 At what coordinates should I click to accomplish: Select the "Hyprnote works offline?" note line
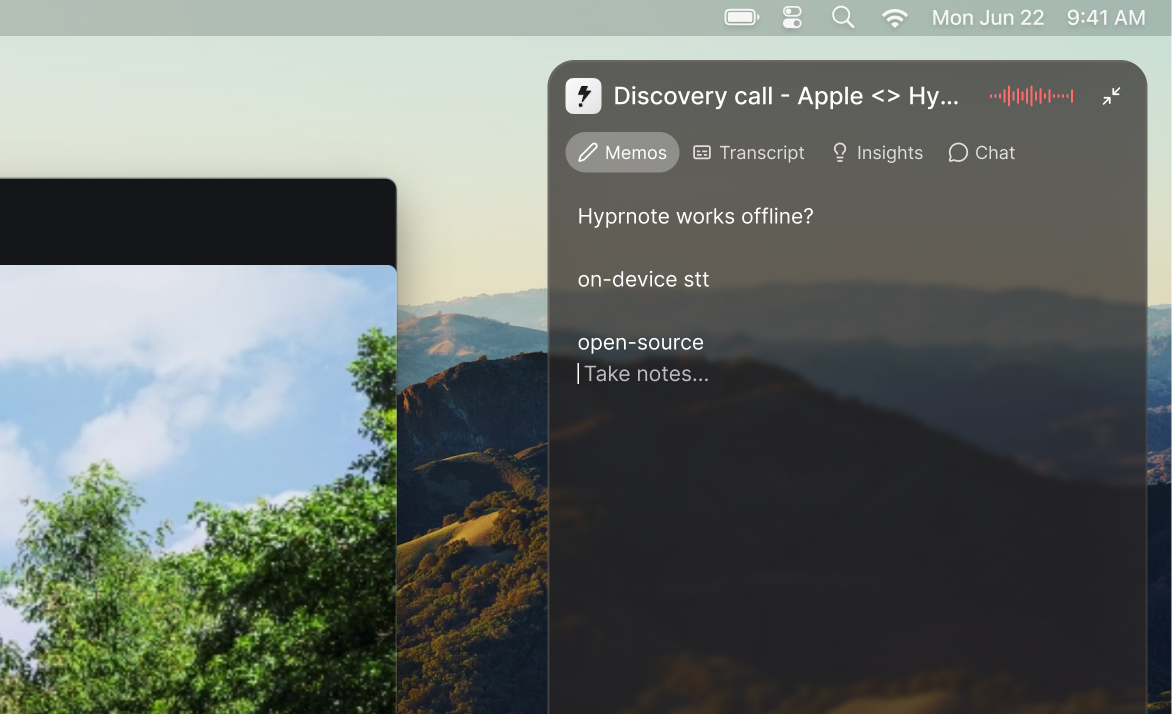pyautogui.click(x=695, y=216)
